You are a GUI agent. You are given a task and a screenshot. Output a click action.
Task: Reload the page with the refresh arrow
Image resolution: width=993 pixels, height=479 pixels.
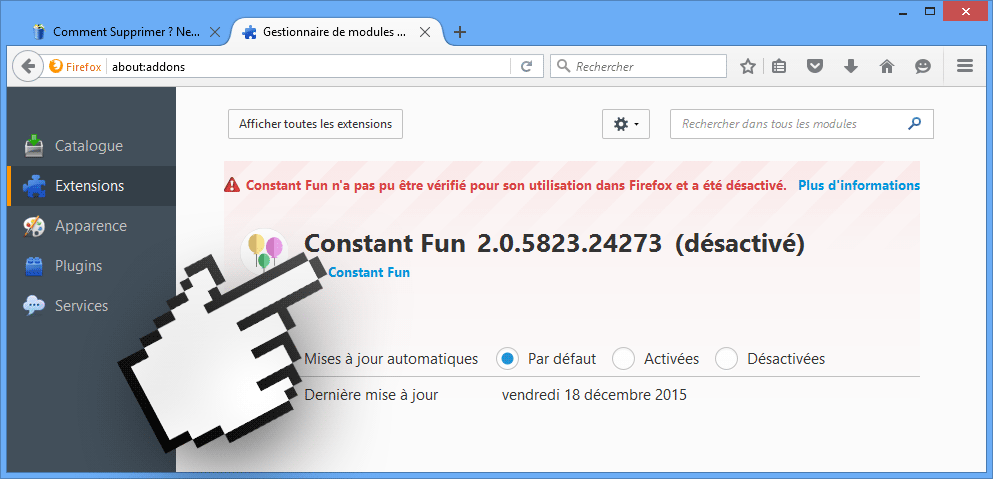(526, 67)
